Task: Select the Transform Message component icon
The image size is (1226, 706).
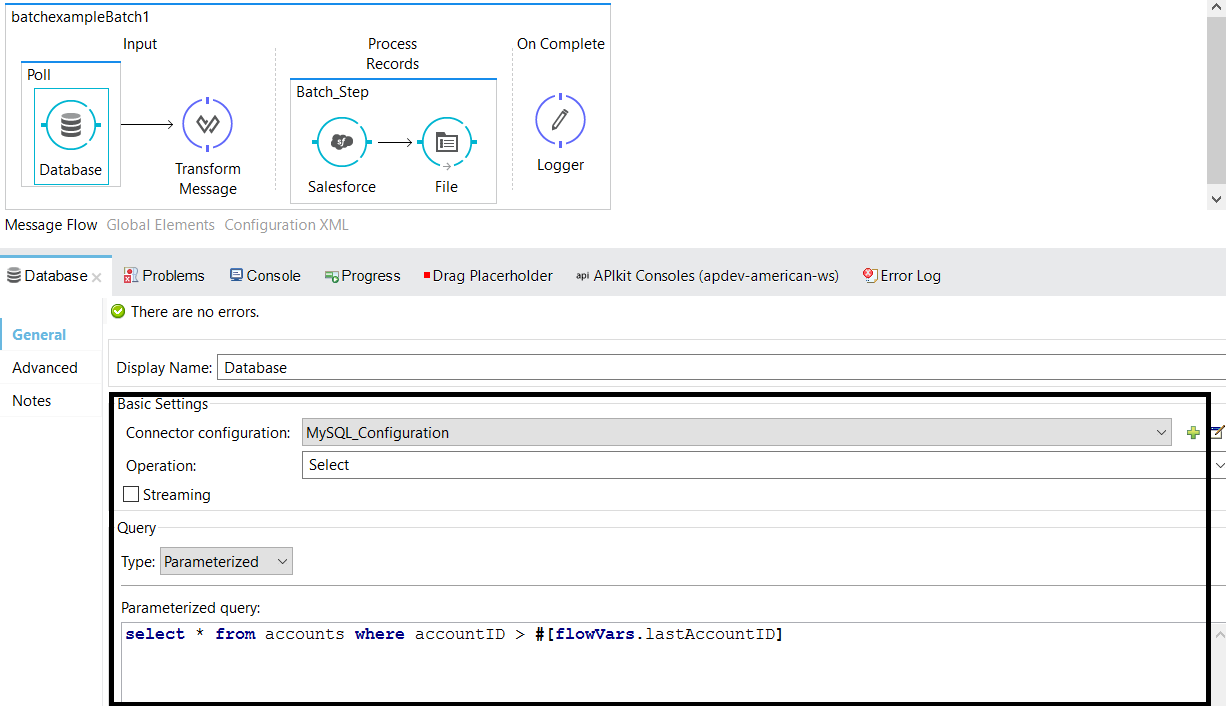Action: coord(207,124)
